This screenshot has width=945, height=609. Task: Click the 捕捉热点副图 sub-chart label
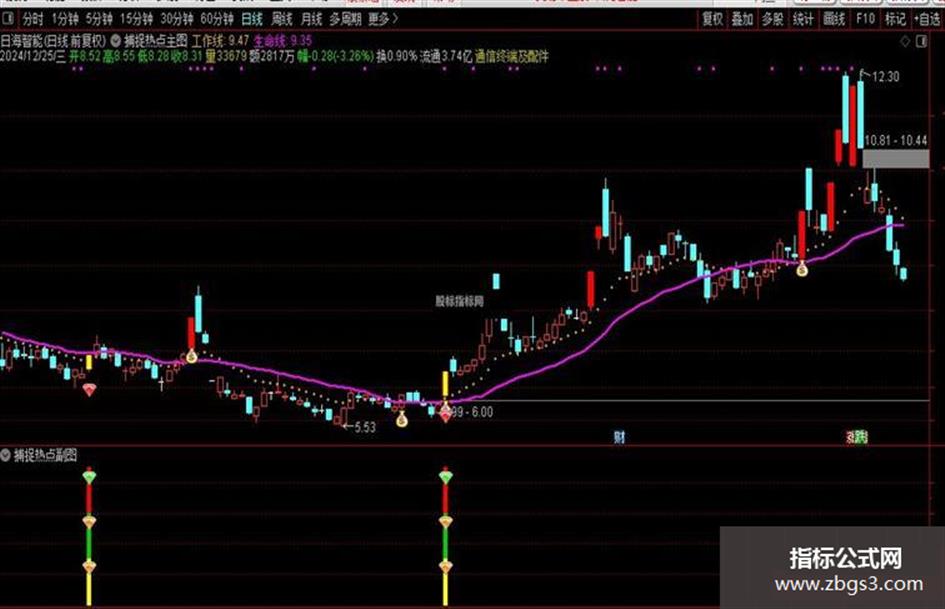[45, 455]
